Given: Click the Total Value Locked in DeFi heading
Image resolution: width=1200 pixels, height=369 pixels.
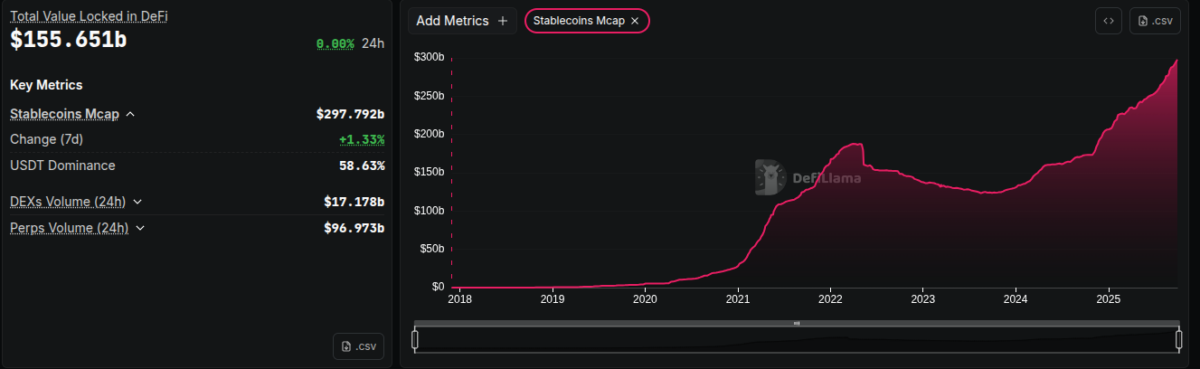Looking at the screenshot, I should click(x=88, y=17).
